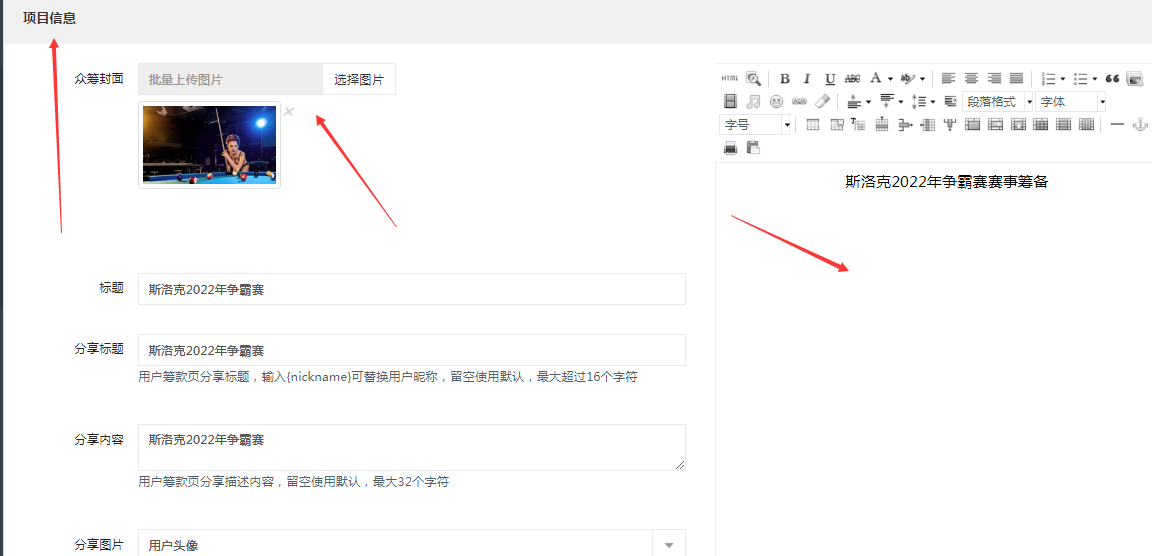
Task: Align text right
Action: tap(994, 79)
